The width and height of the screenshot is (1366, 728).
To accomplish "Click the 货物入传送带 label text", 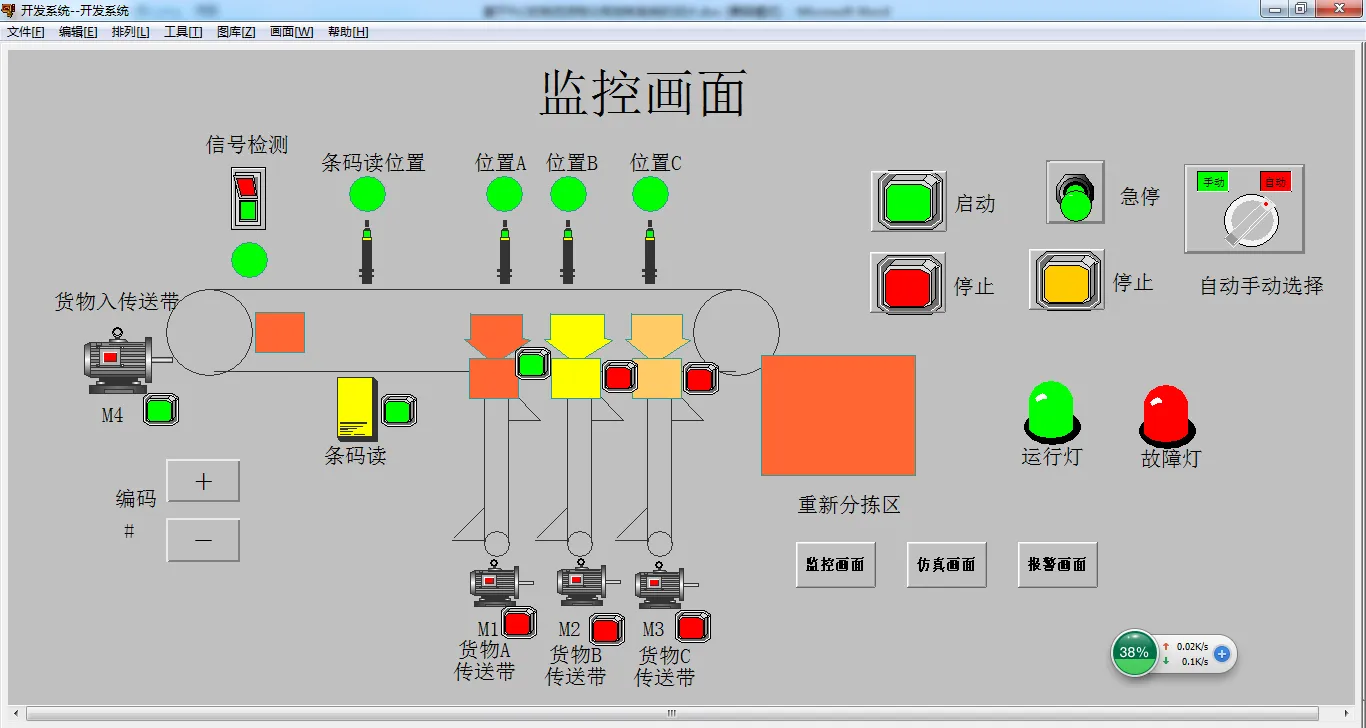I will [117, 302].
